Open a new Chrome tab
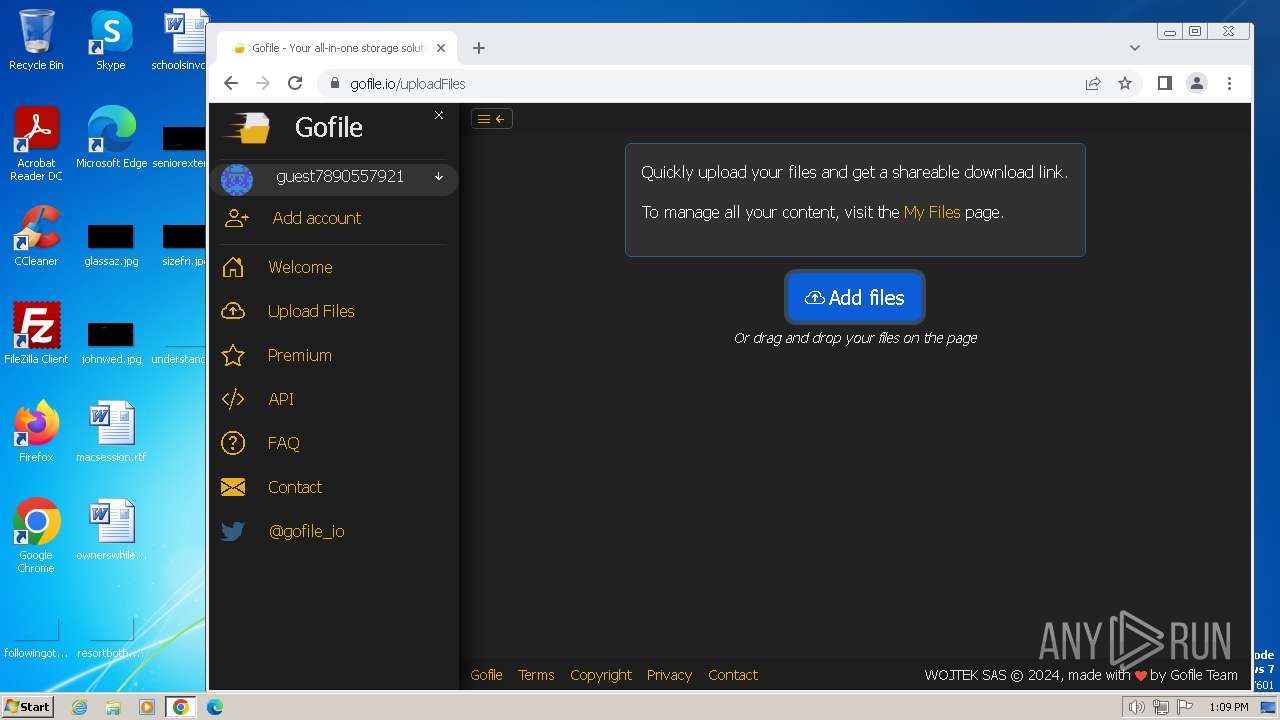The width and height of the screenshot is (1280, 720). 479,48
